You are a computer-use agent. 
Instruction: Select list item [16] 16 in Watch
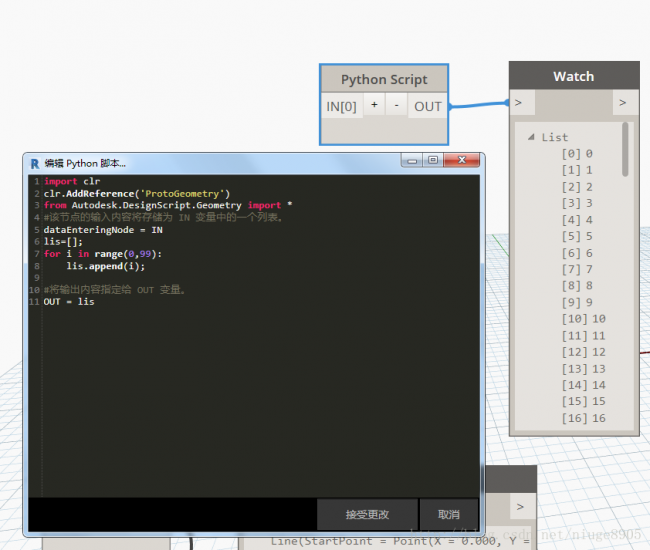click(583, 418)
